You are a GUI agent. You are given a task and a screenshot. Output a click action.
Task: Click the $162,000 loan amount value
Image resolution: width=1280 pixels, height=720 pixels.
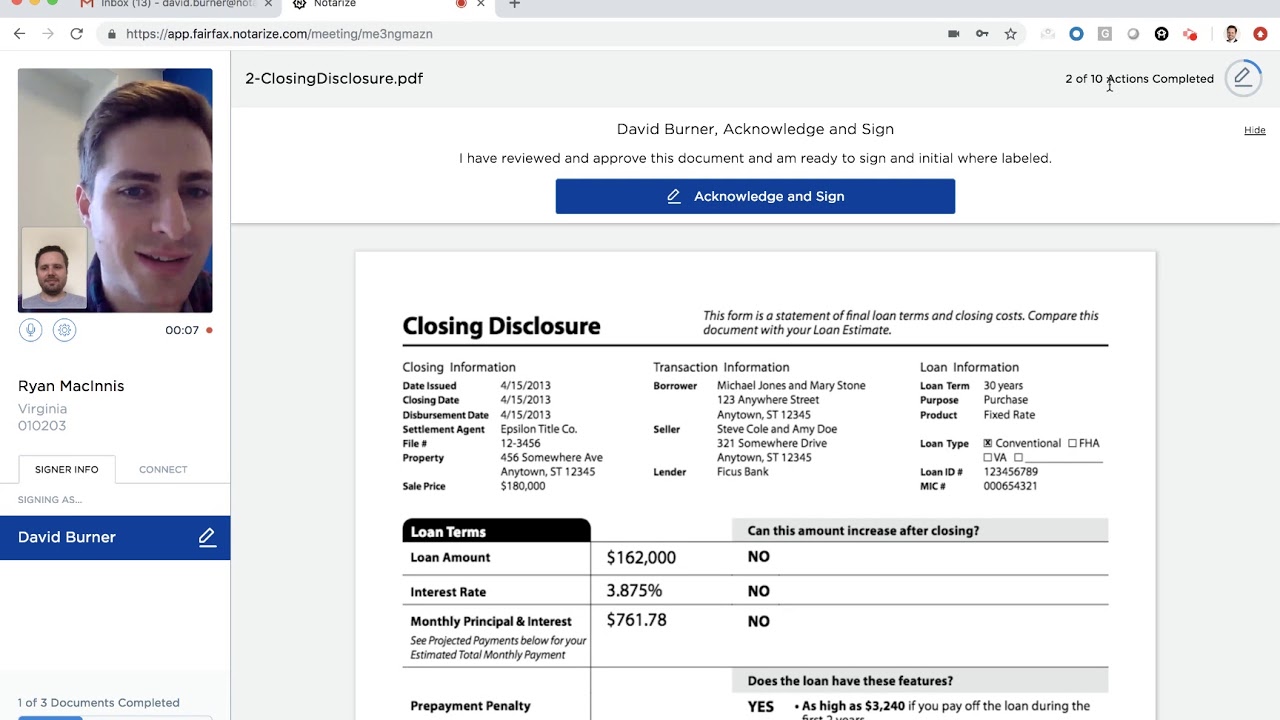coord(641,558)
